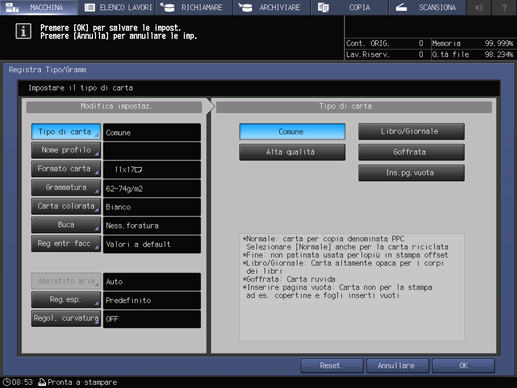The width and height of the screenshot is (517, 388).
Task: Click the Reset button
Action: click(x=332, y=366)
